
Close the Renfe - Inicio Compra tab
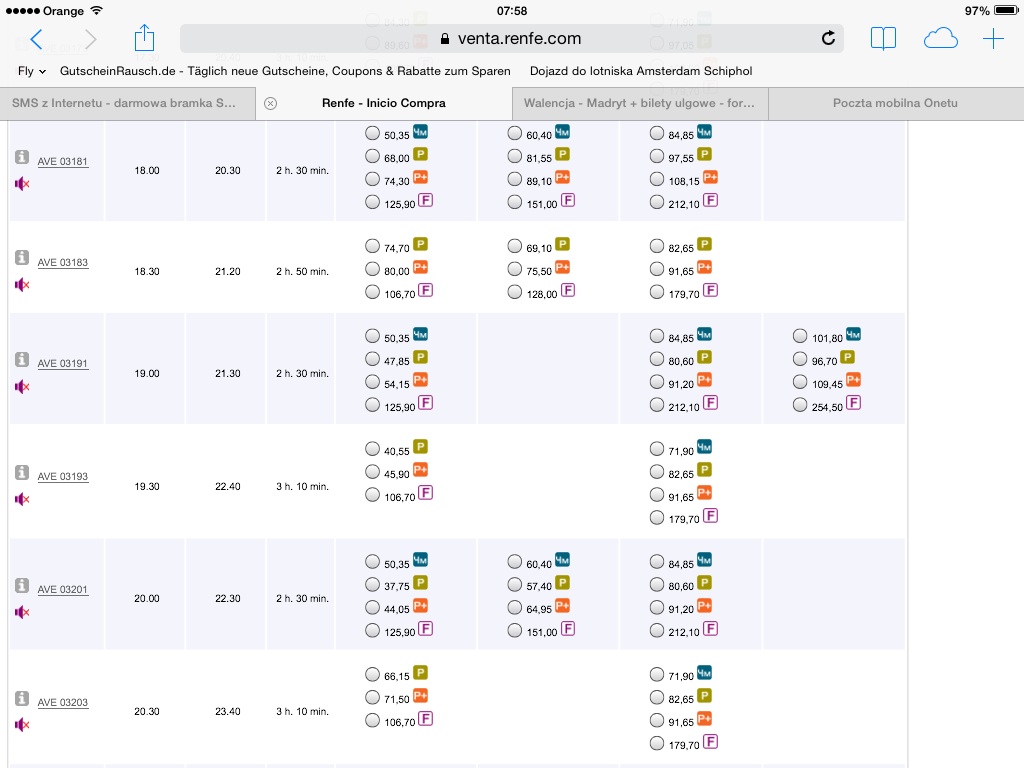[270, 103]
